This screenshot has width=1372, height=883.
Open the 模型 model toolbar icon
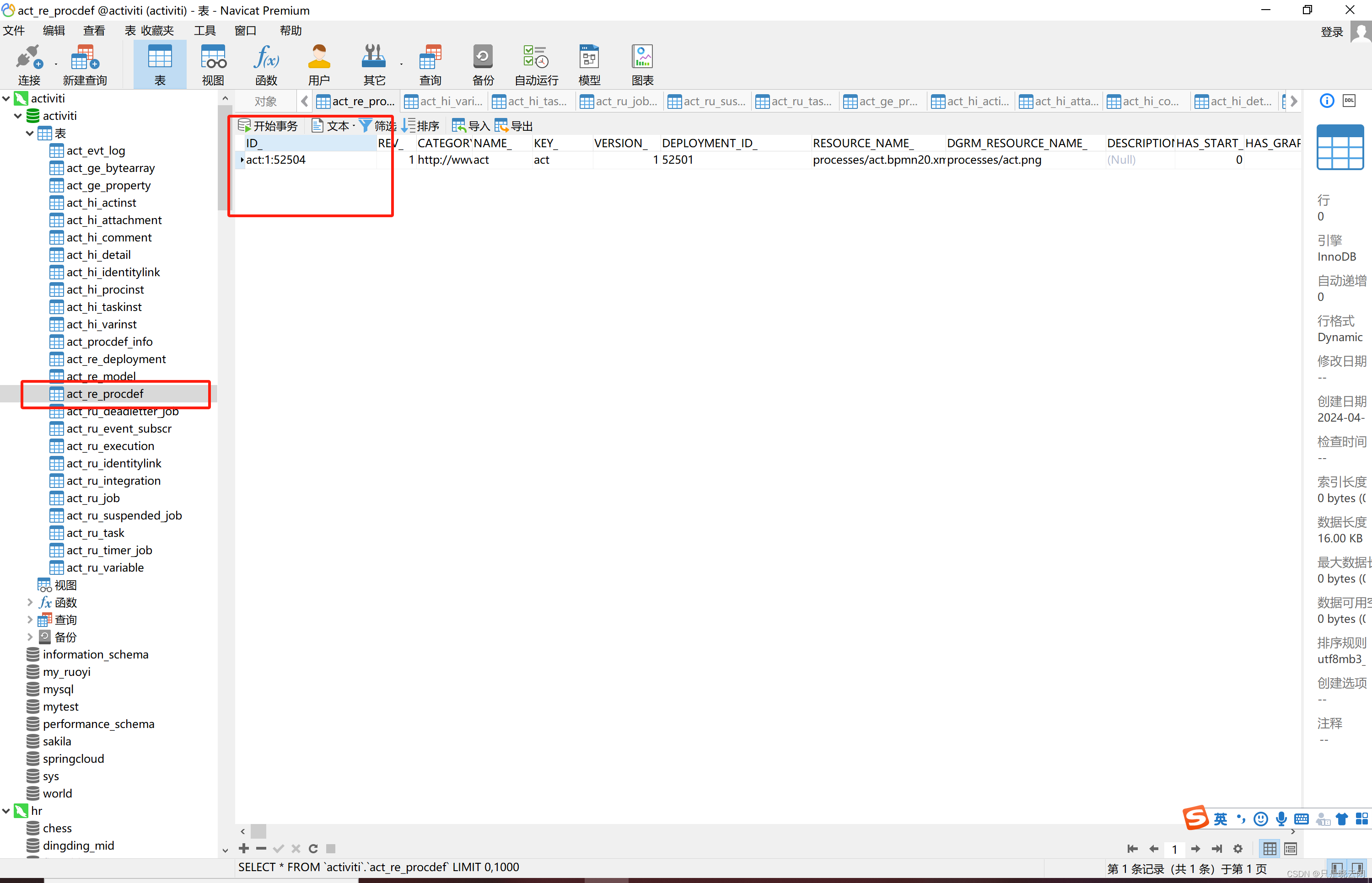click(x=589, y=64)
